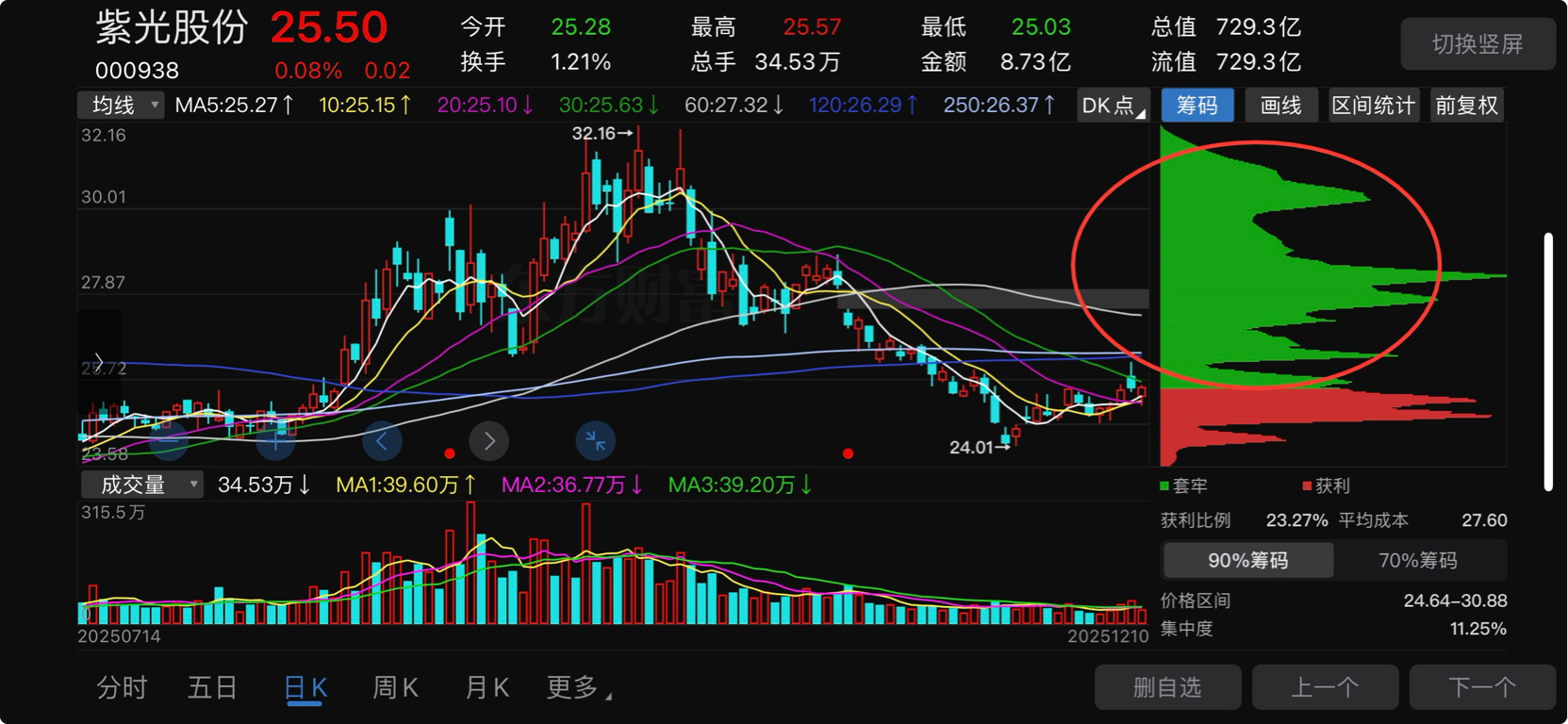The height and width of the screenshot is (724, 1568).
Task: Tap the MA2:36.77万 volume value
Action: (572, 485)
